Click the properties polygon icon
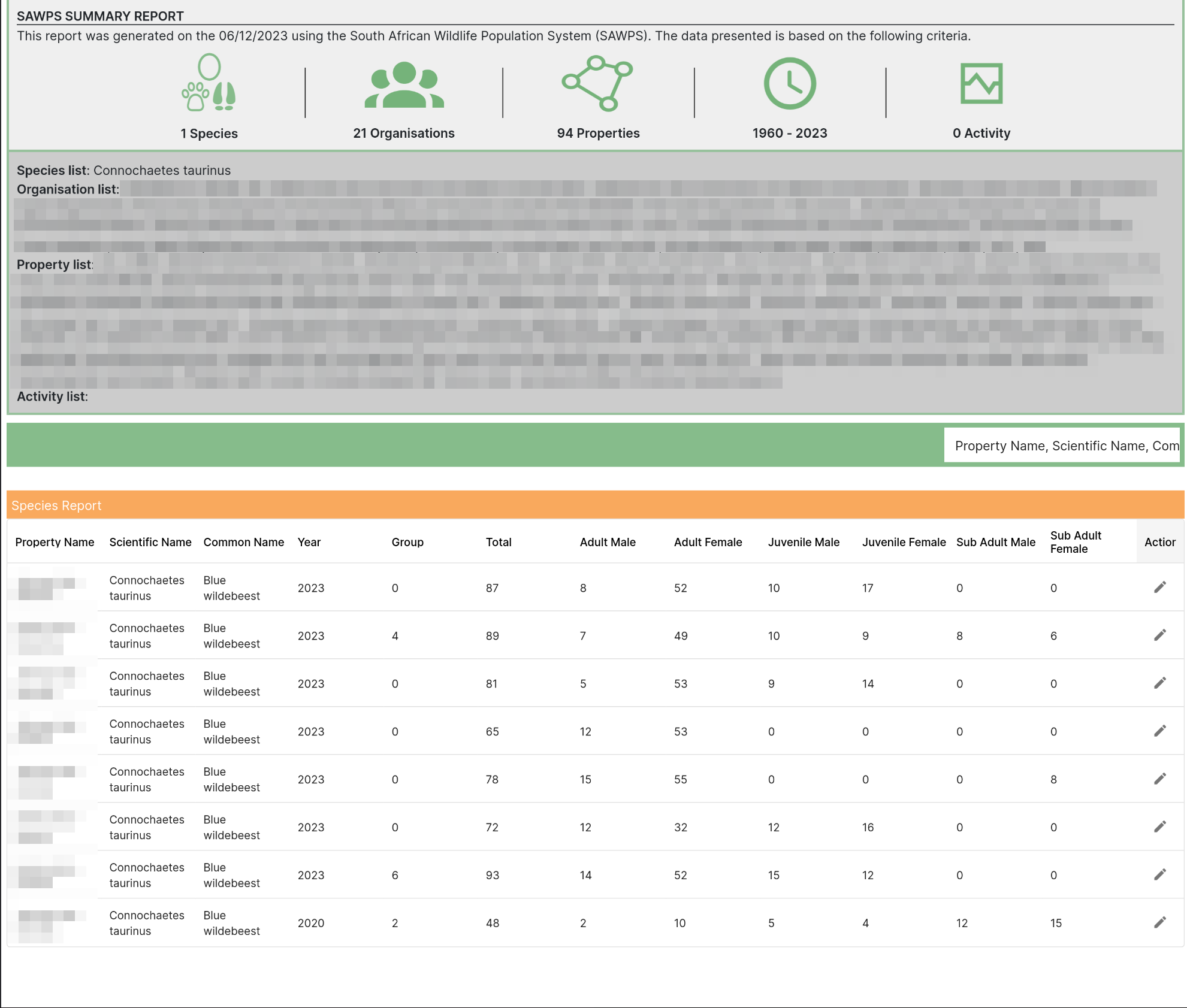This screenshot has width=1187, height=1008. 597,83
